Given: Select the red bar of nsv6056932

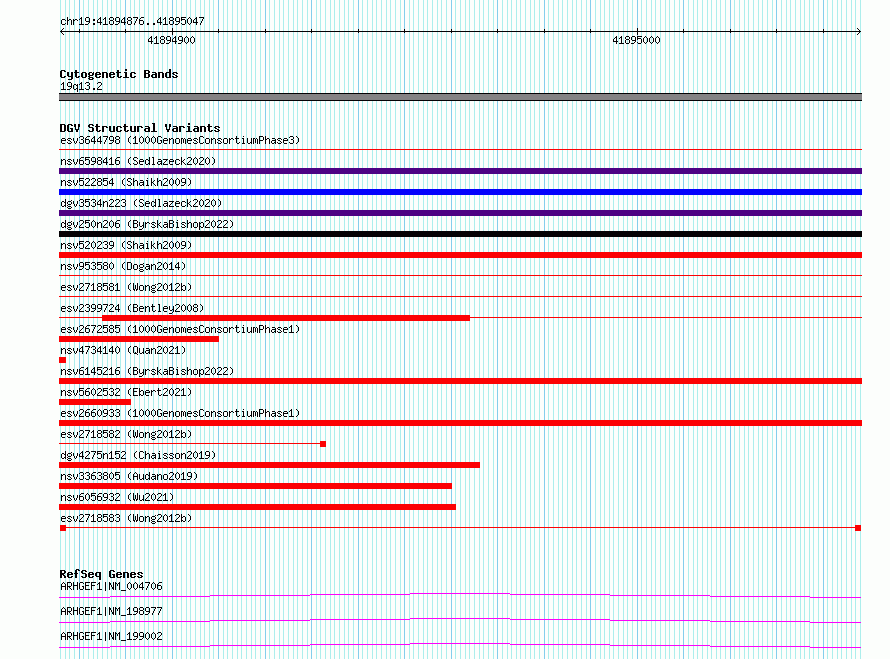Looking at the screenshot, I should click(x=257, y=507).
